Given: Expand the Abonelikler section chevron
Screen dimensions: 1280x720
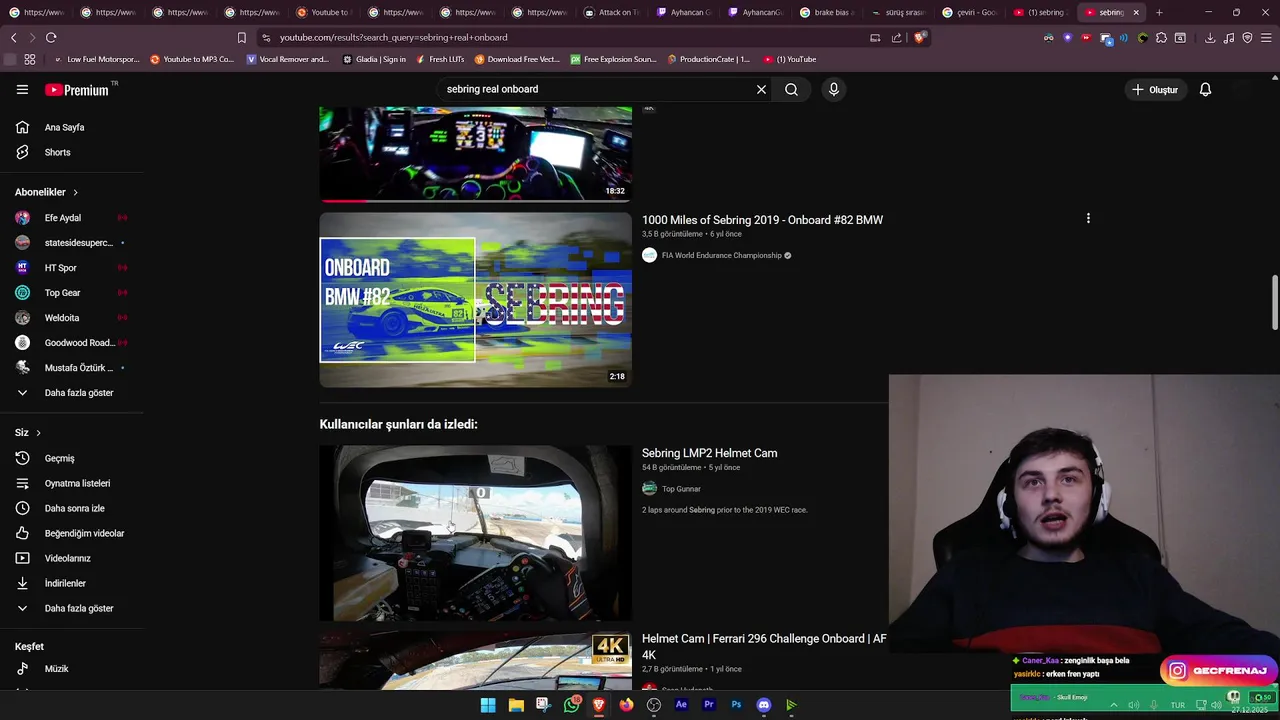Looking at the screenshot, I should click(x=75, y=192).
